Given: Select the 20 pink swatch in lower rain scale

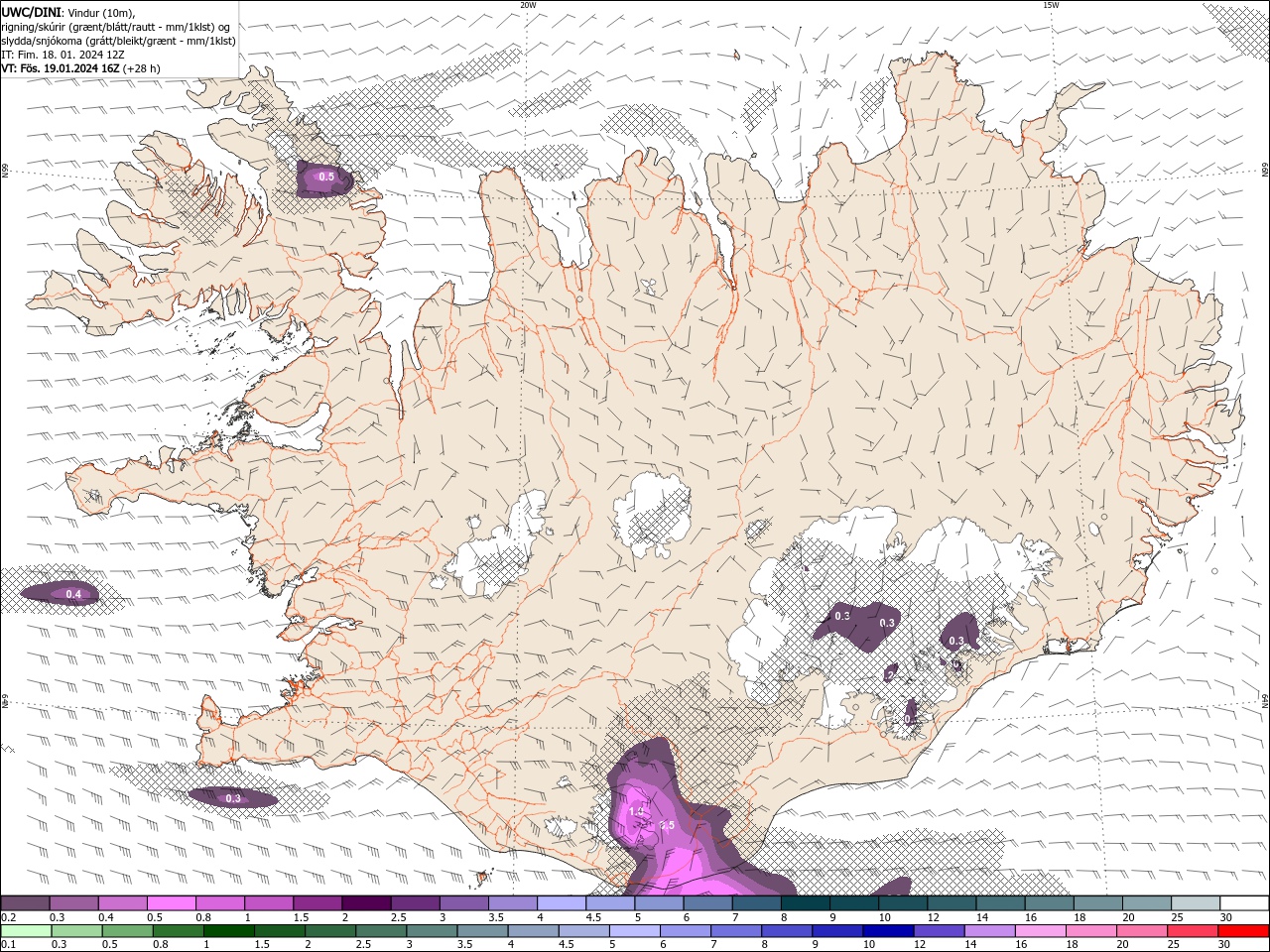Looking at the screenshot, I should (1142, 931).
